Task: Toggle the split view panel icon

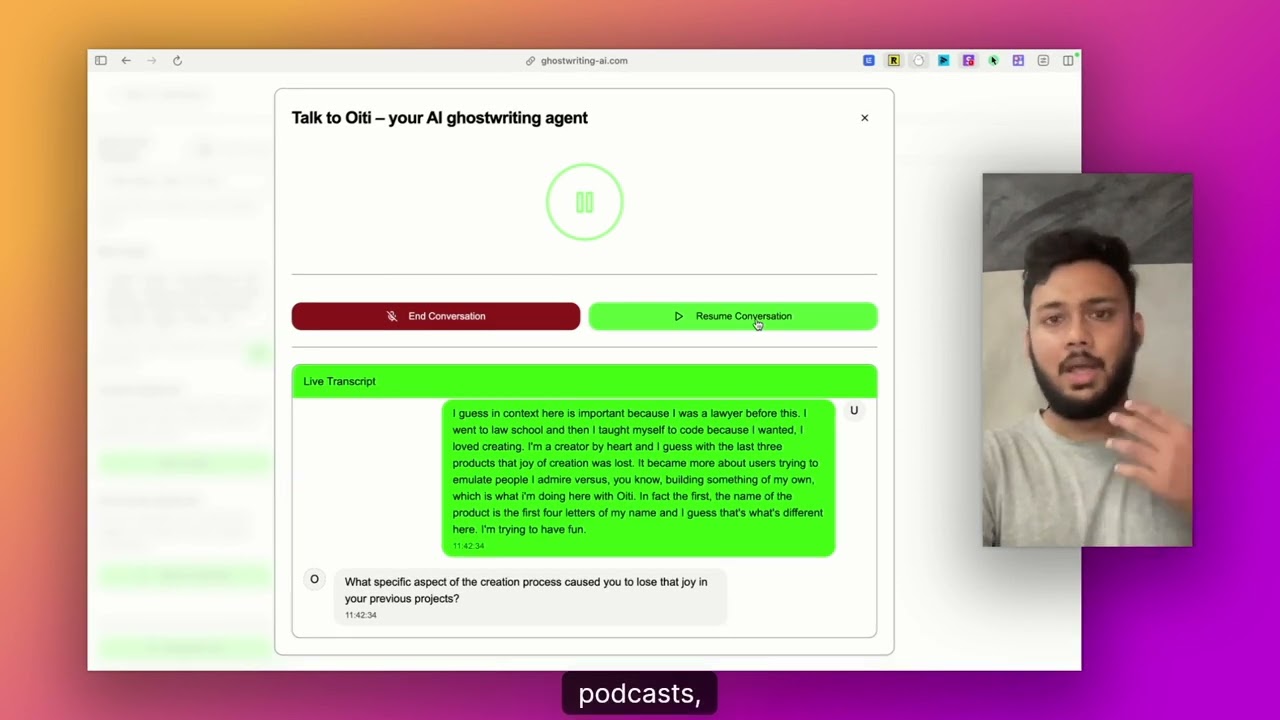Action: tap(1068, 61)
